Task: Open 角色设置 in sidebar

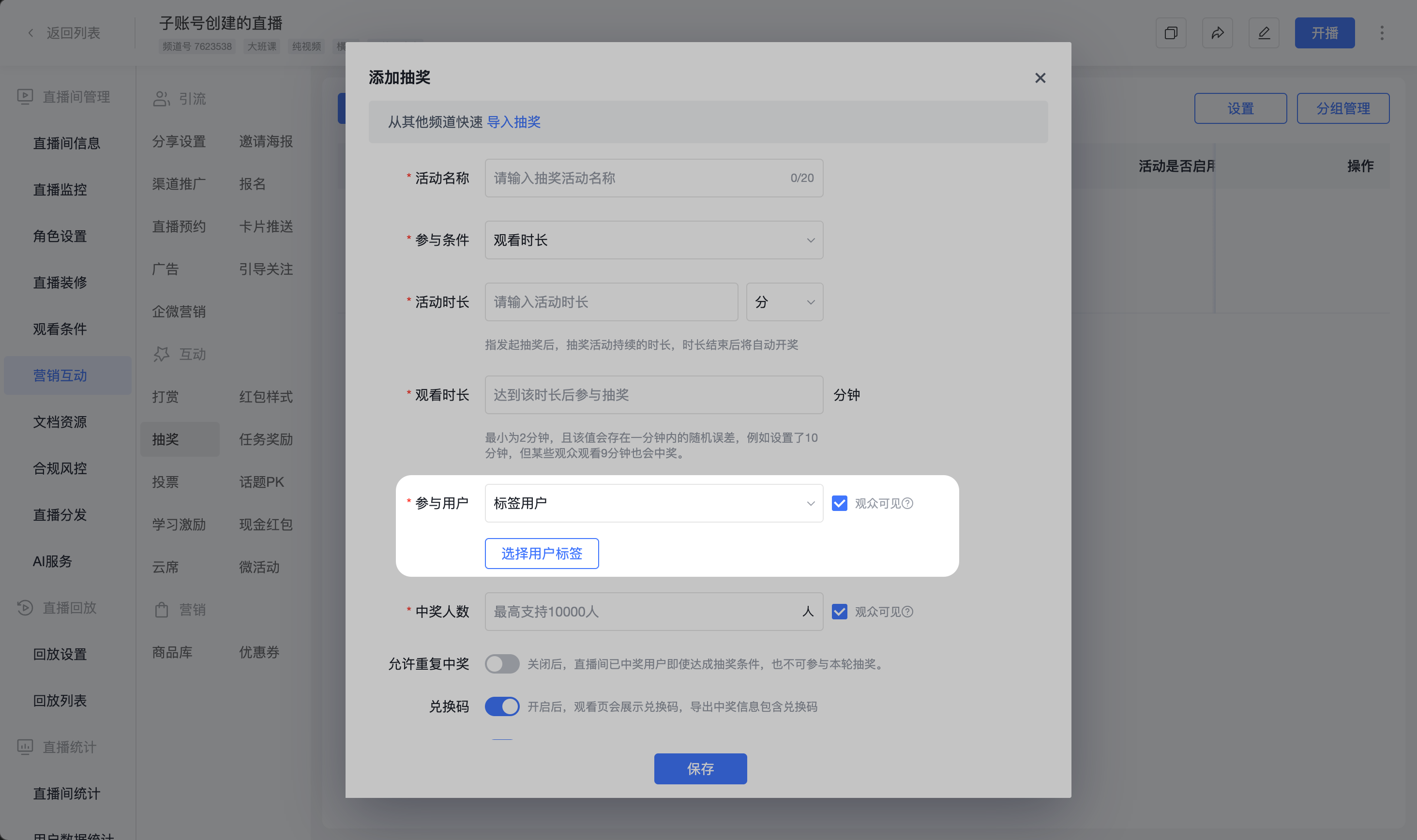Action: 60,236
